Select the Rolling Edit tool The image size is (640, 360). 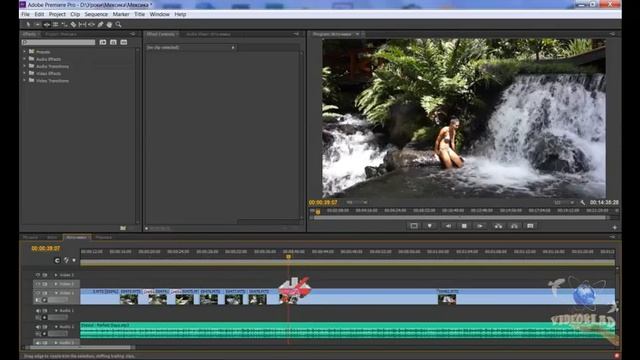click(x=55, y=24)
